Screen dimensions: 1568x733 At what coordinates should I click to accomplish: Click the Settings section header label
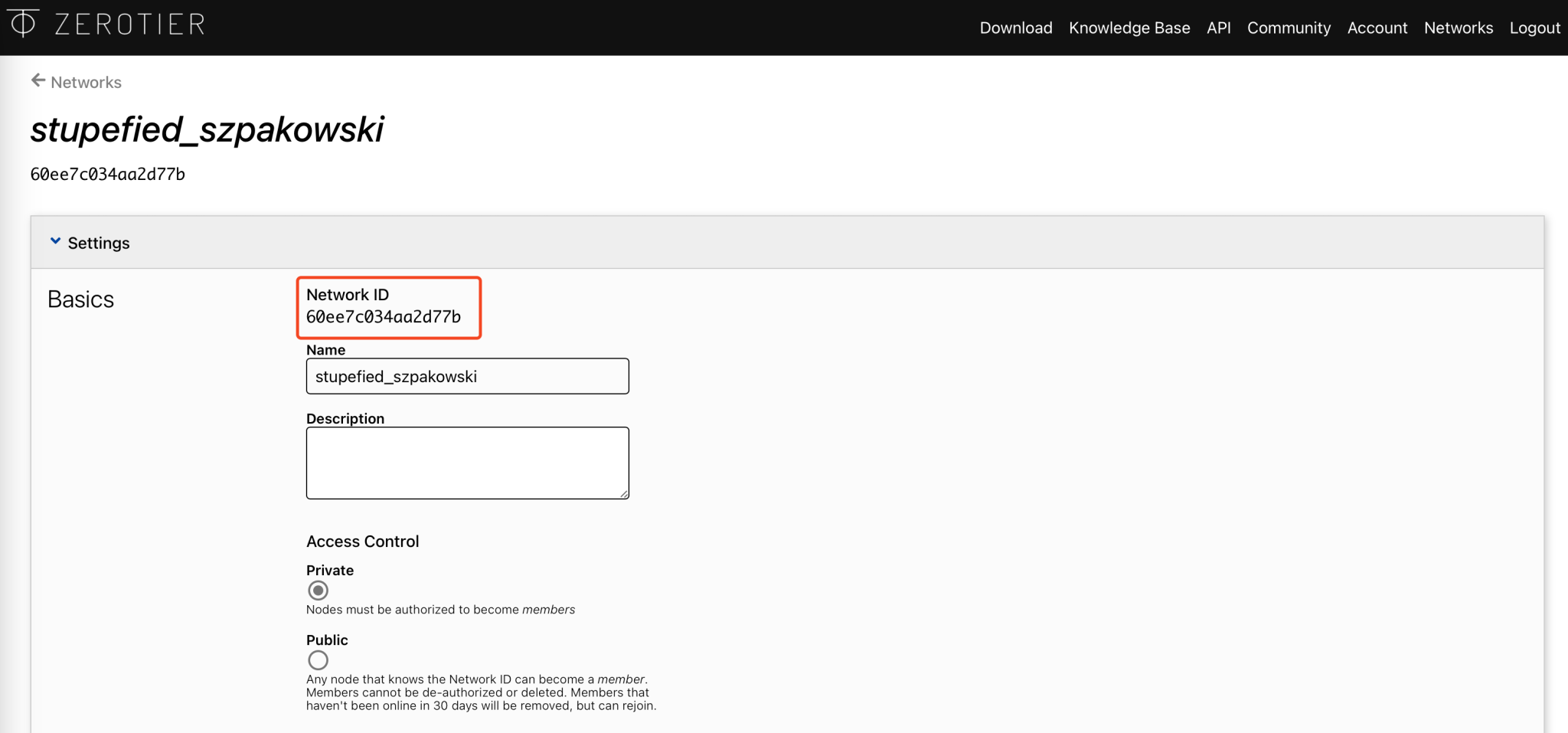click(99, 243)
